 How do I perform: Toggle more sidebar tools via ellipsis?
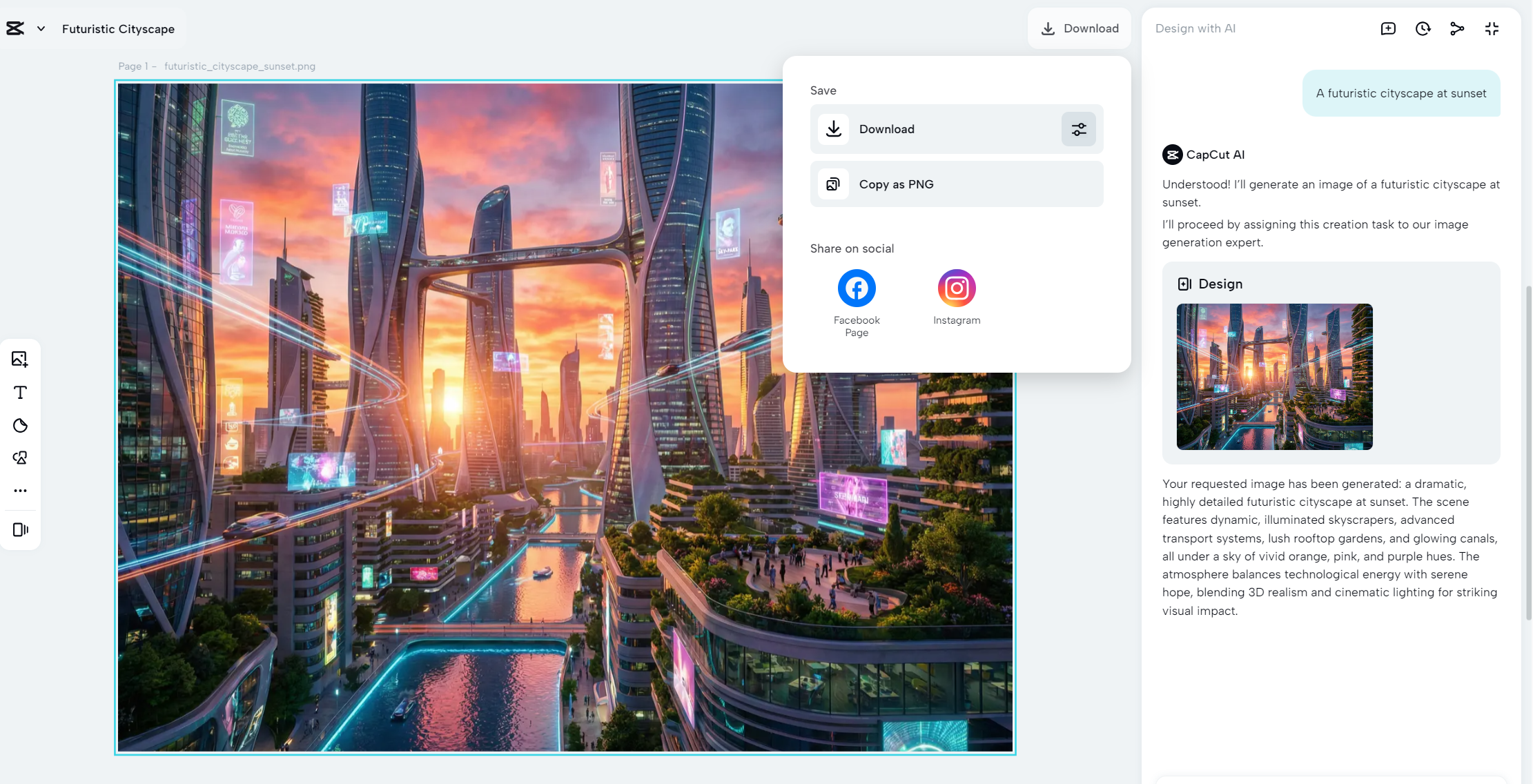tap(20, 490)
